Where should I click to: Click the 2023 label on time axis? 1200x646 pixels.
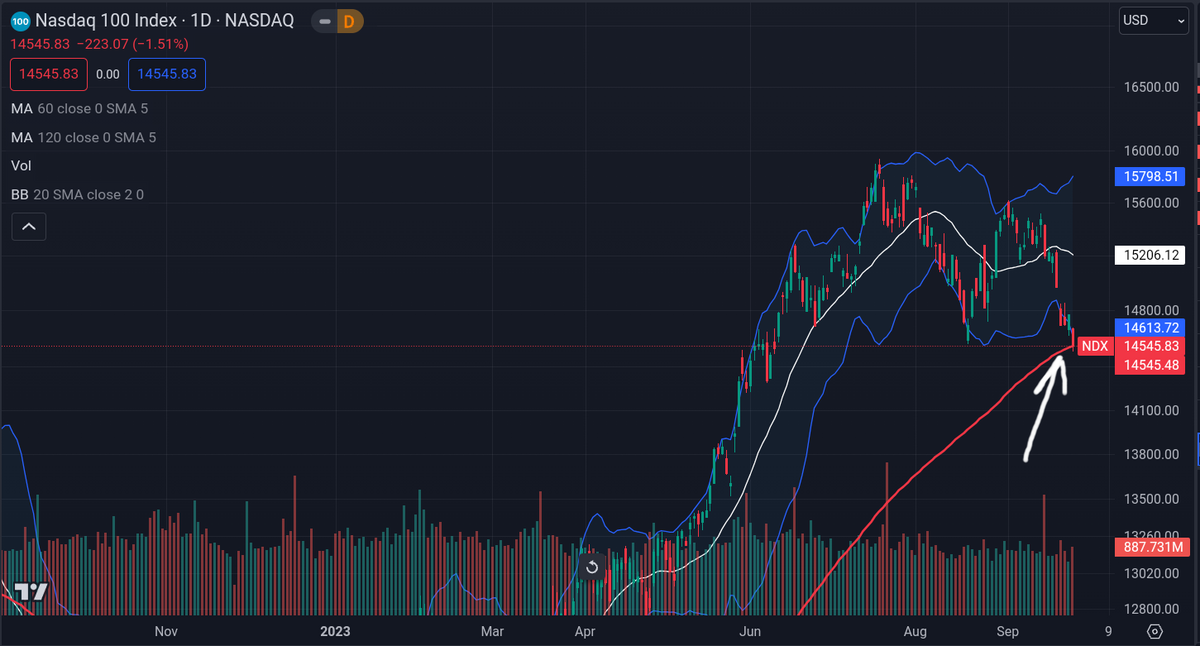tap(334, 631)
